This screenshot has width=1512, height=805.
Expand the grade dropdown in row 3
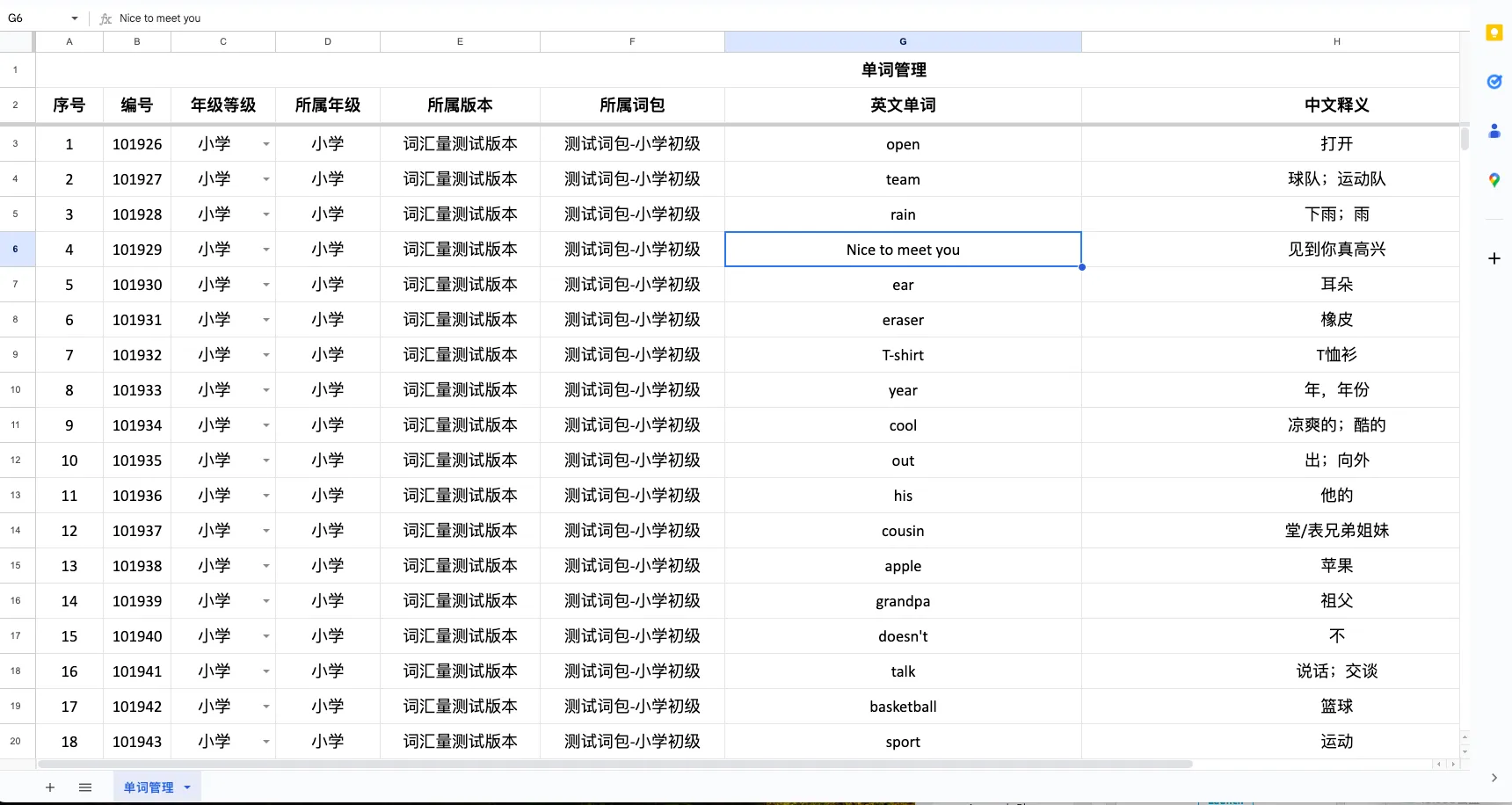[x=265, y=144]
